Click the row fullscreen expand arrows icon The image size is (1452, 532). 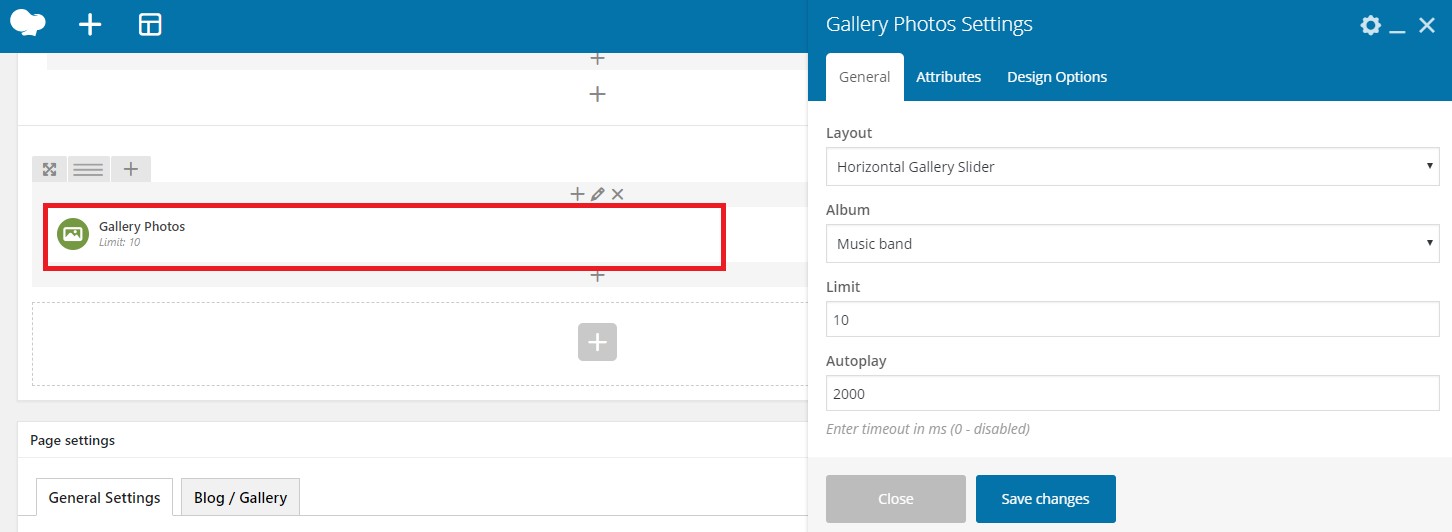(x=49, y=169)
